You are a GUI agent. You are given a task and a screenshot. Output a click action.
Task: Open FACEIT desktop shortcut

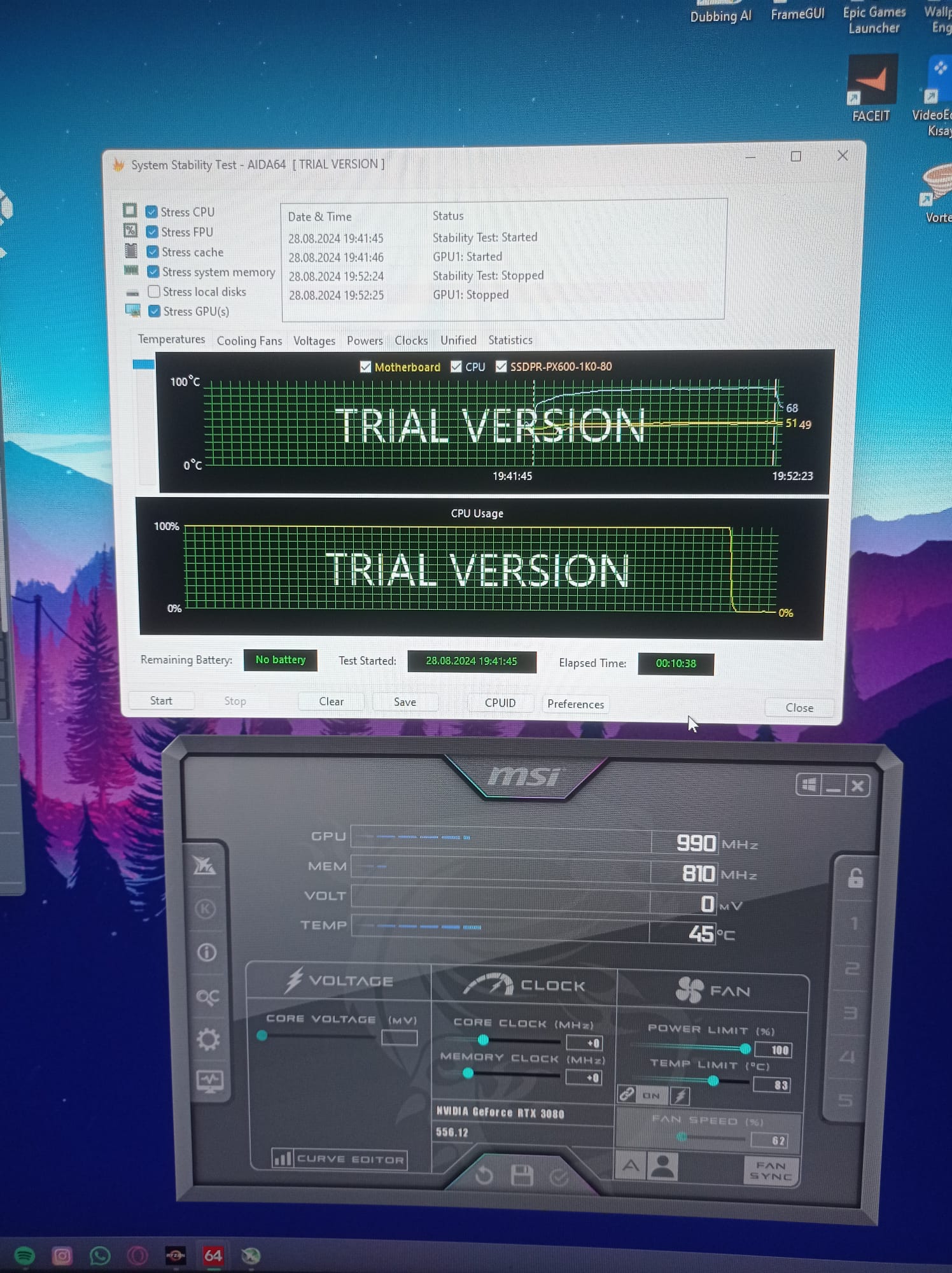[872, 88]
